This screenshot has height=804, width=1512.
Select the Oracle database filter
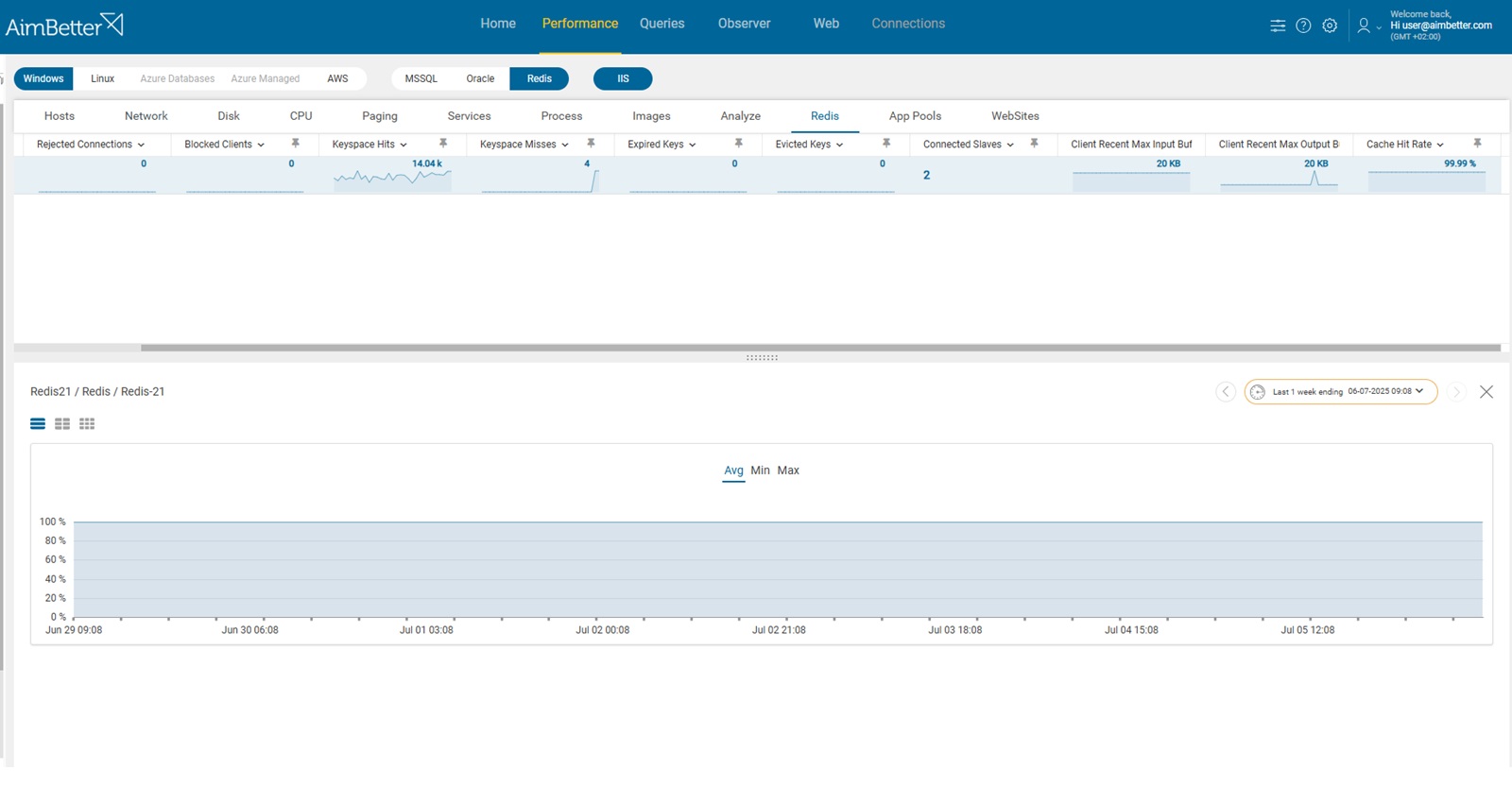click(480, 78)
